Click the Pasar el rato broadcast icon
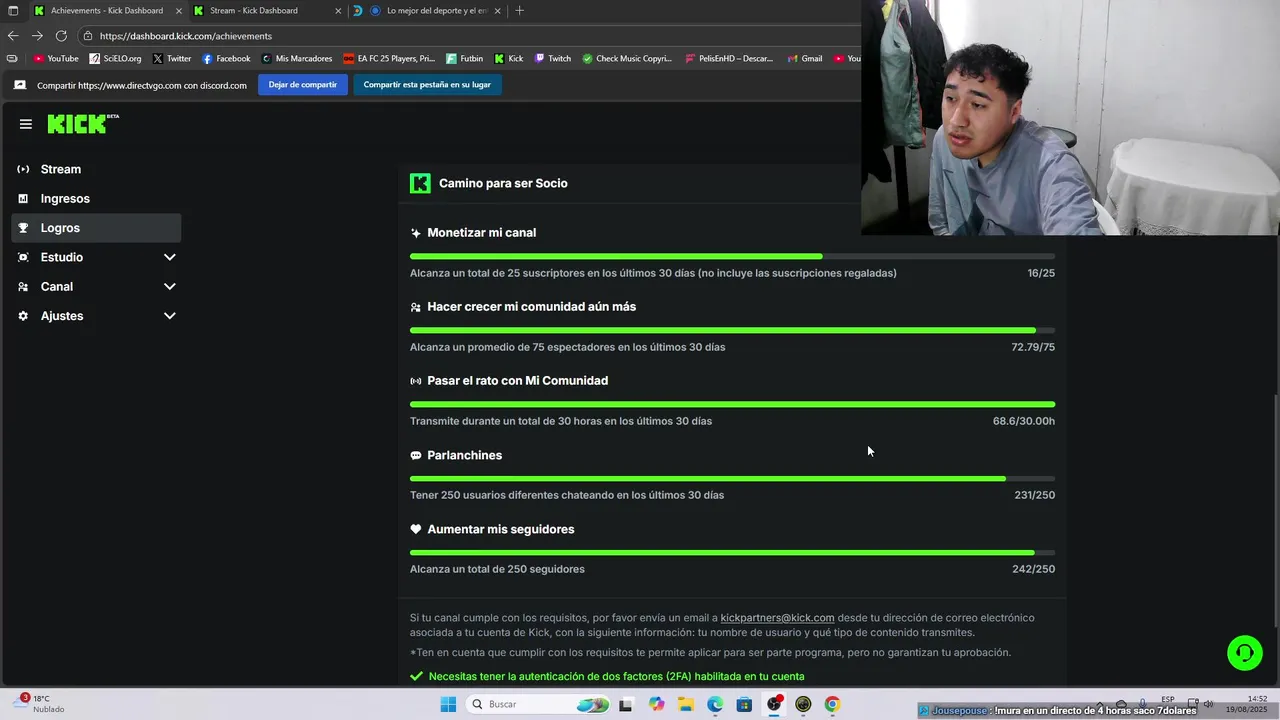Viewport: 1280px width, 720px height. (x=416, y=381)
